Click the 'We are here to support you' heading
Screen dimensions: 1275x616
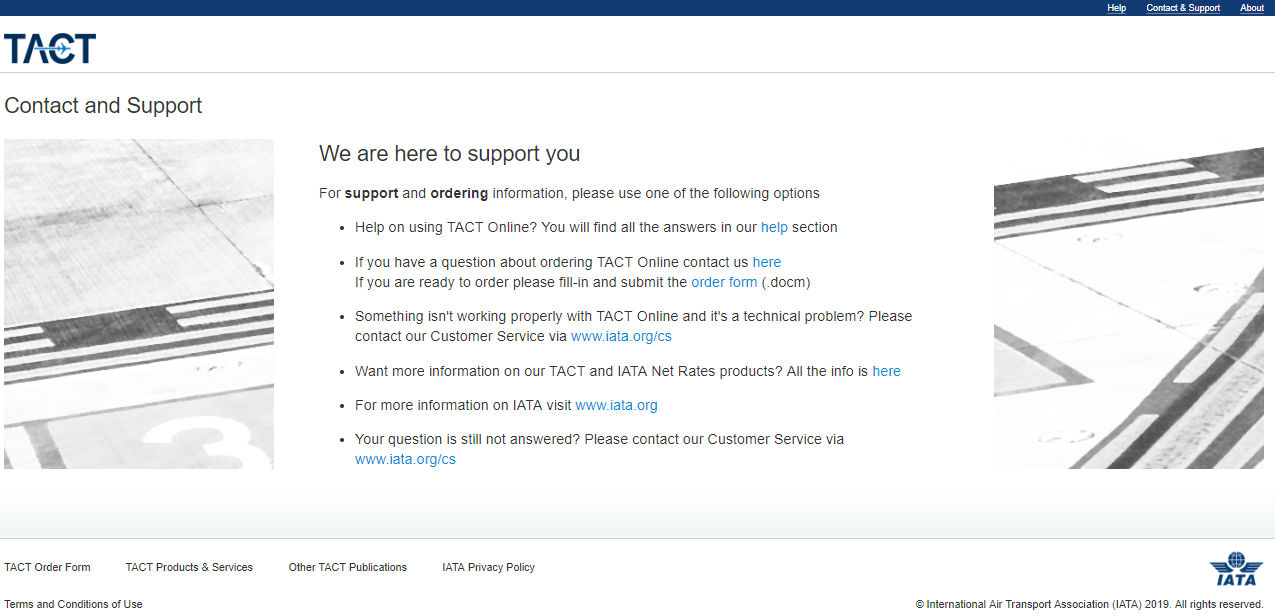click(x=449, y=153)
